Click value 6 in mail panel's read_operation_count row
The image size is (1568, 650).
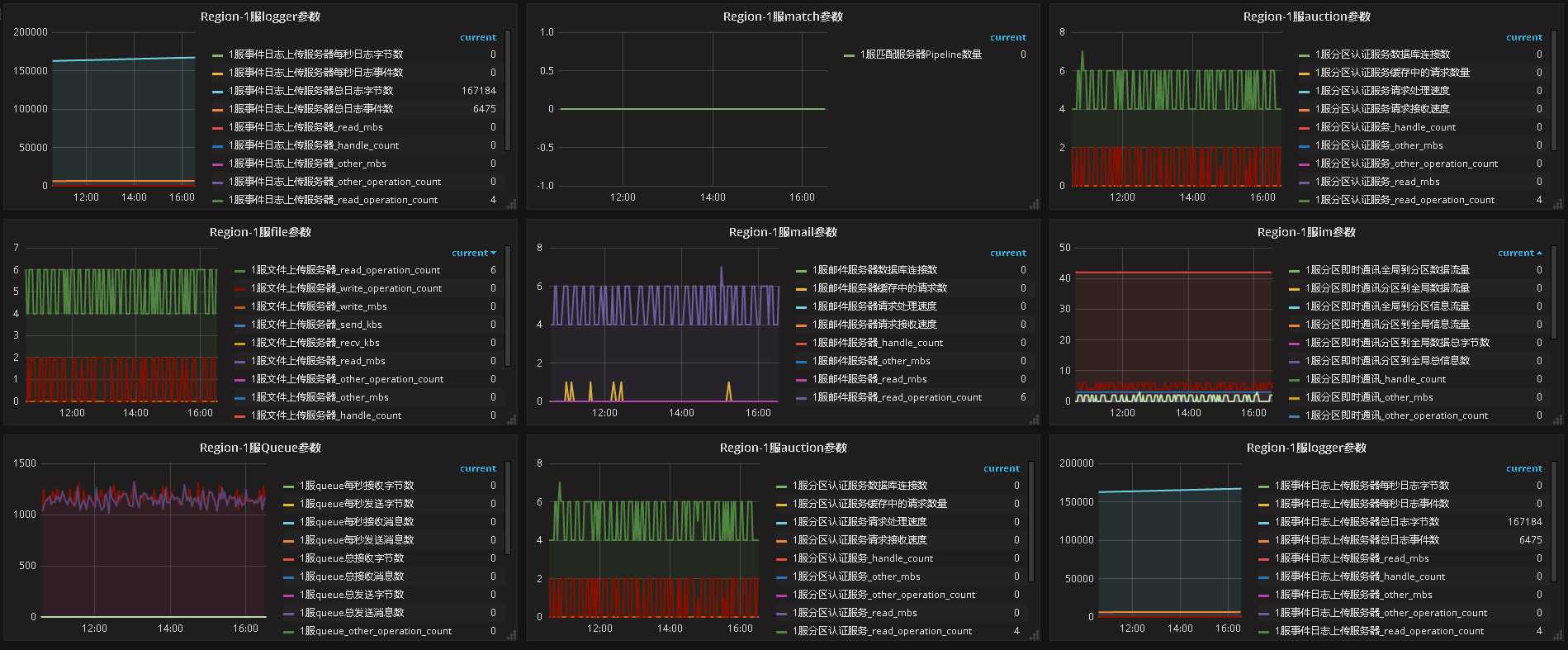(x=1023, y=397)
